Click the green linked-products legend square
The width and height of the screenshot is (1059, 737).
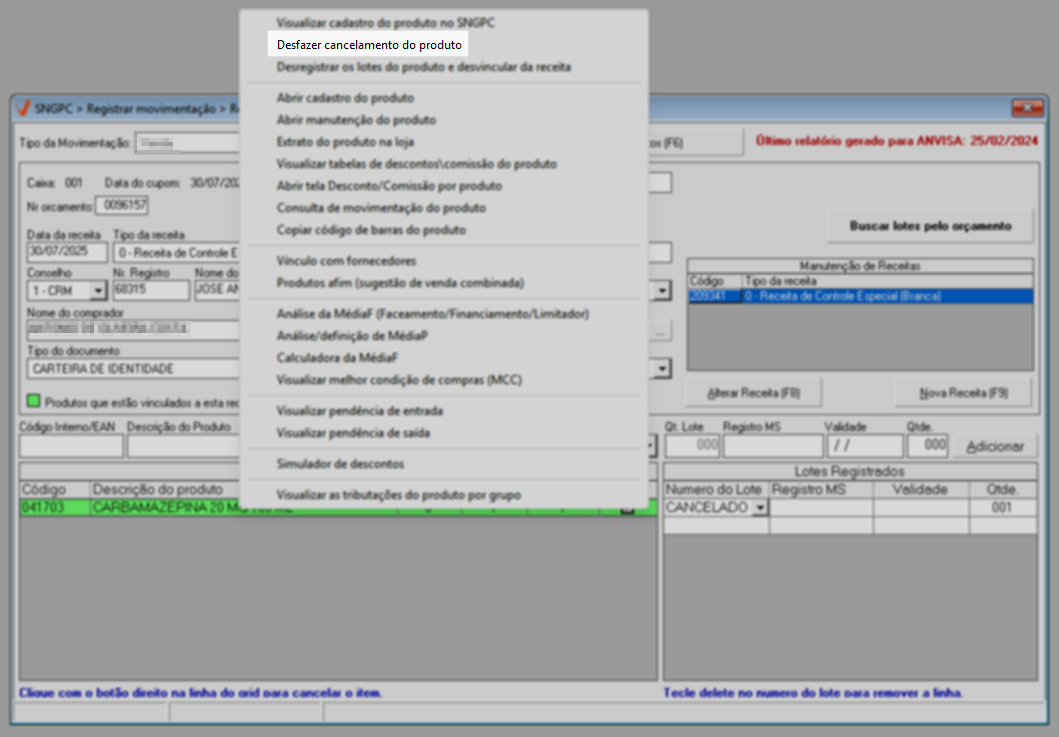point(34,401)
